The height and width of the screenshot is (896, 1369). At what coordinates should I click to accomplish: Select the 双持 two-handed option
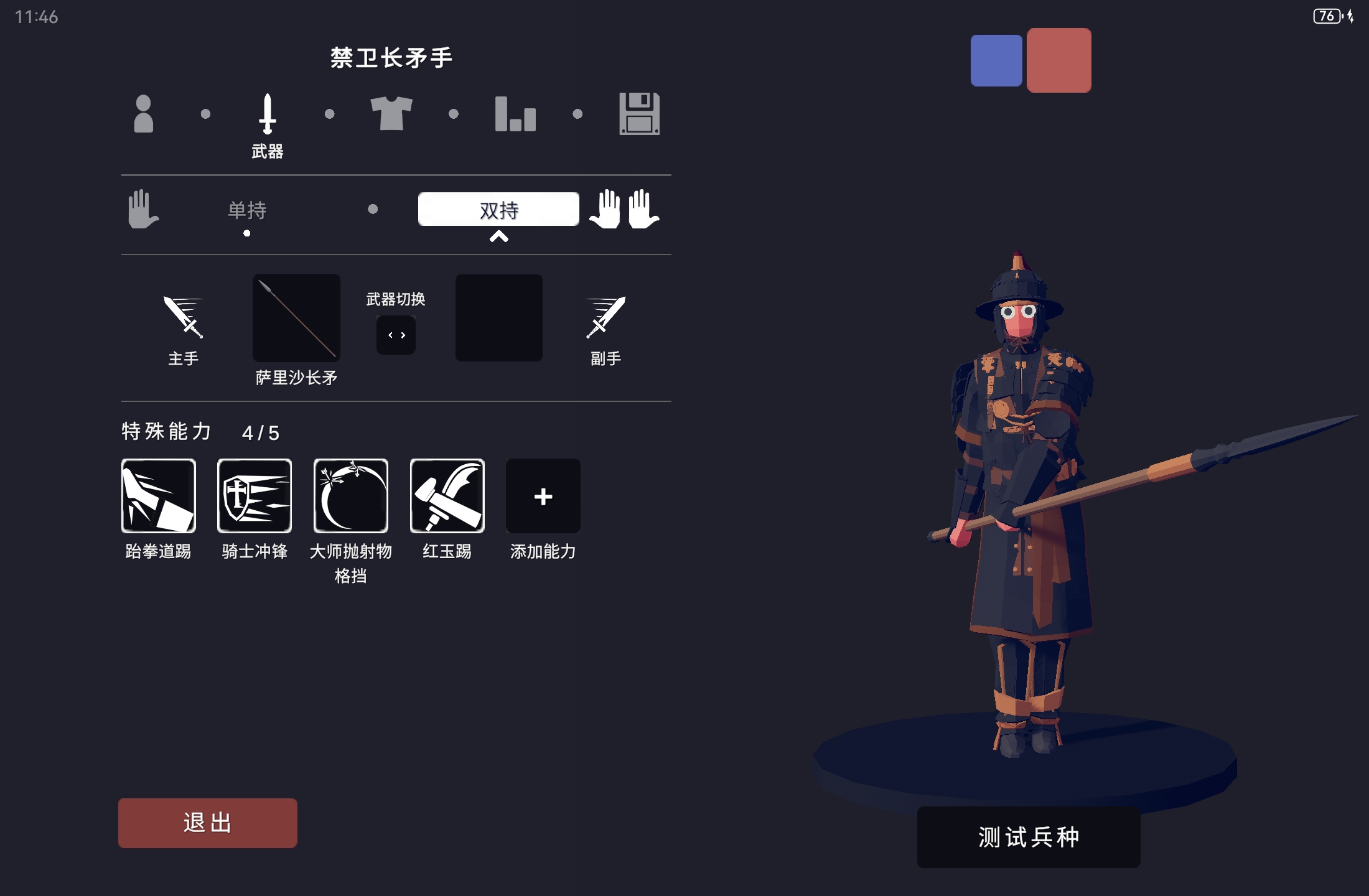pos(498,209)
